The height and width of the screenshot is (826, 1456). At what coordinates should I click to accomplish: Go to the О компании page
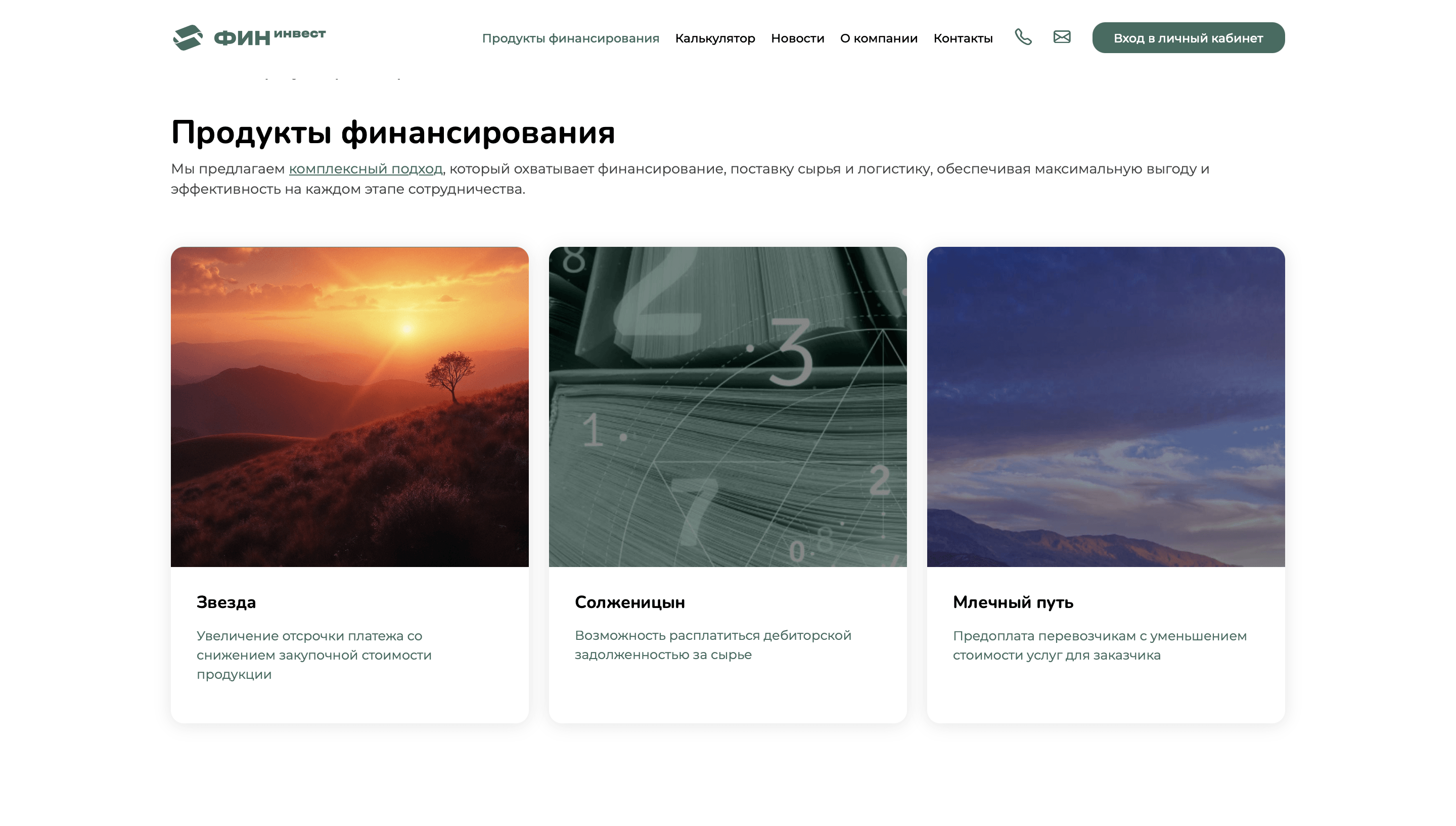878,38
